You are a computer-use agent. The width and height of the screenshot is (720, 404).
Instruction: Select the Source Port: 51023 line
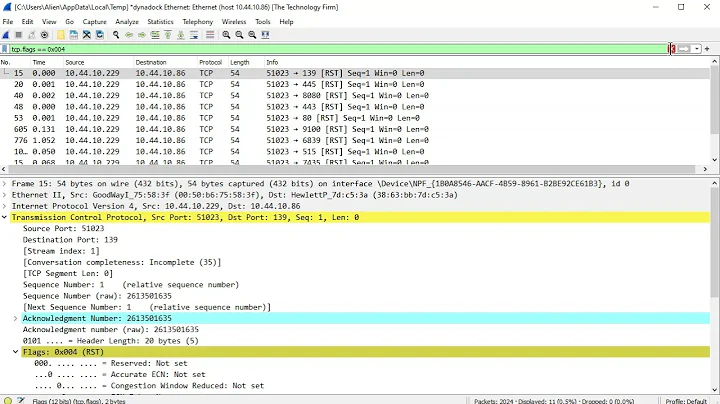[63, 229]
